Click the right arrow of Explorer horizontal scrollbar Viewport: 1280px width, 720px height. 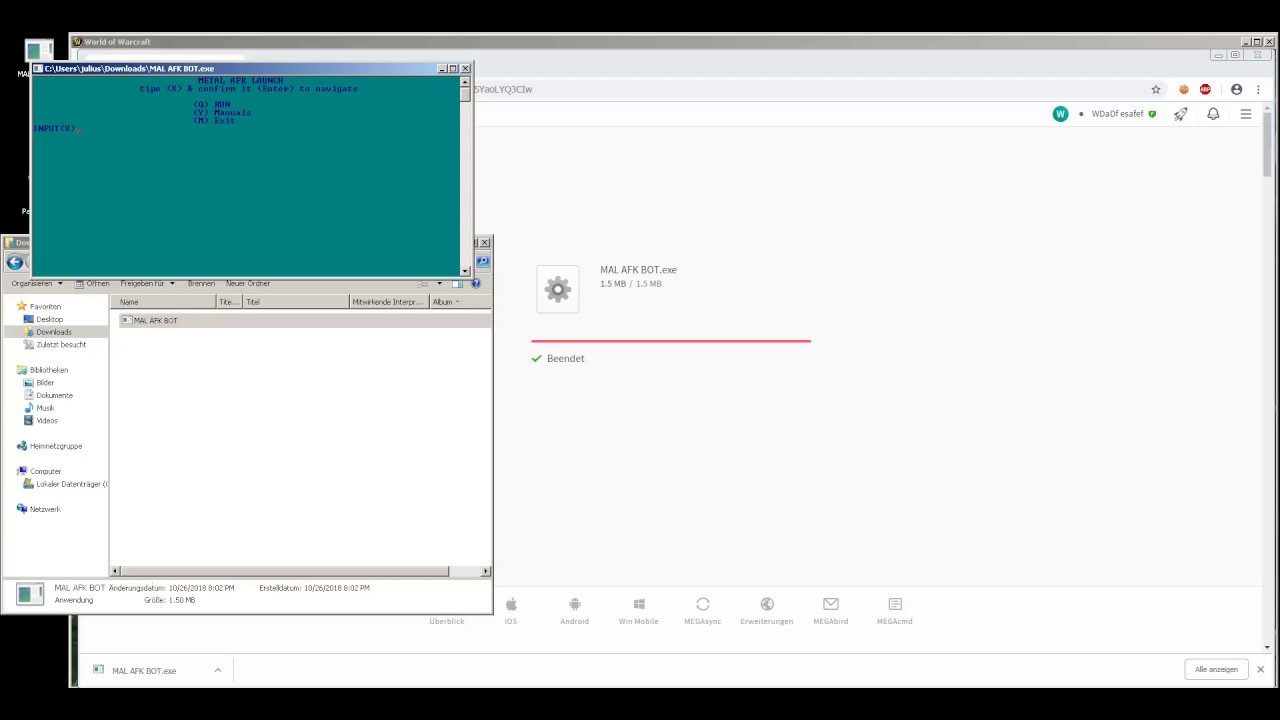[x=486, y=571]
